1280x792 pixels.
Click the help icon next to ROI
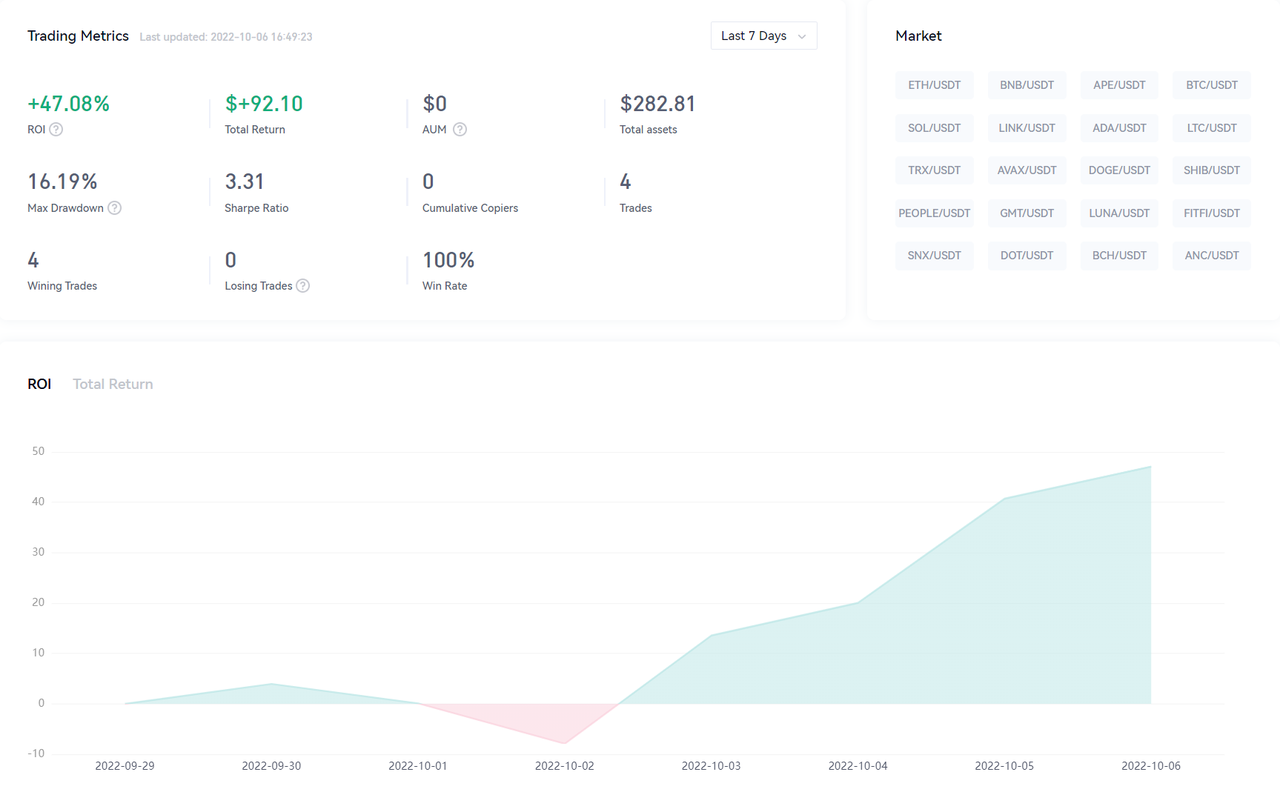[x=56, y=129]
